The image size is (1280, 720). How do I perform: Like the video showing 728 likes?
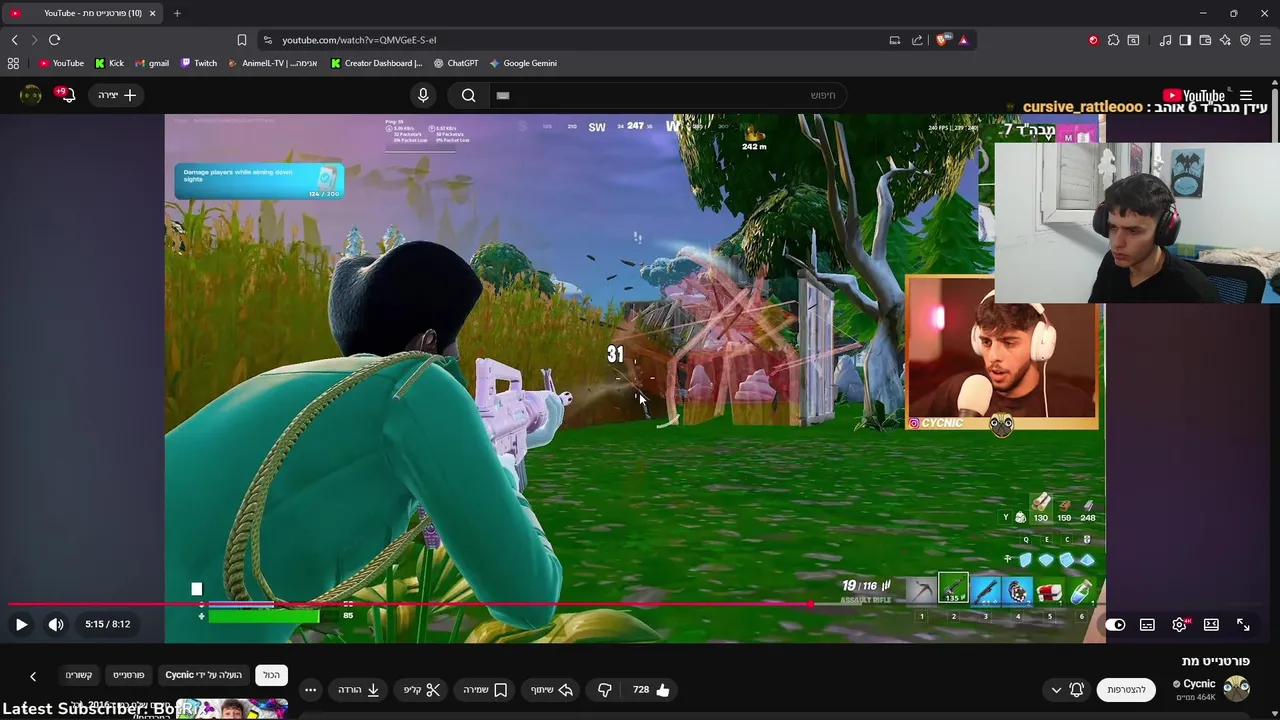click(x=651, y=690)
